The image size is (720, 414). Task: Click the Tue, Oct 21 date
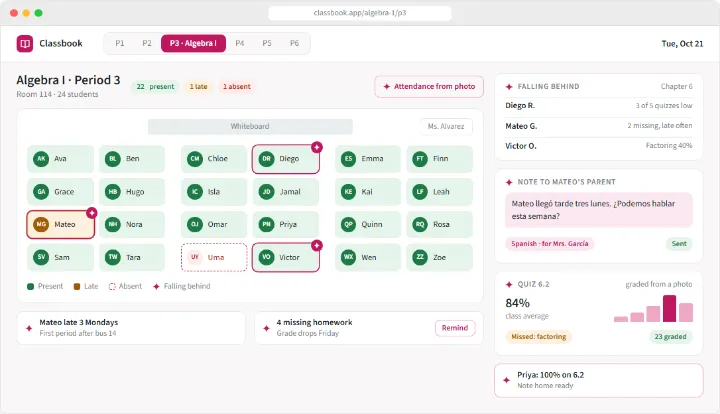tap(682, 44)
